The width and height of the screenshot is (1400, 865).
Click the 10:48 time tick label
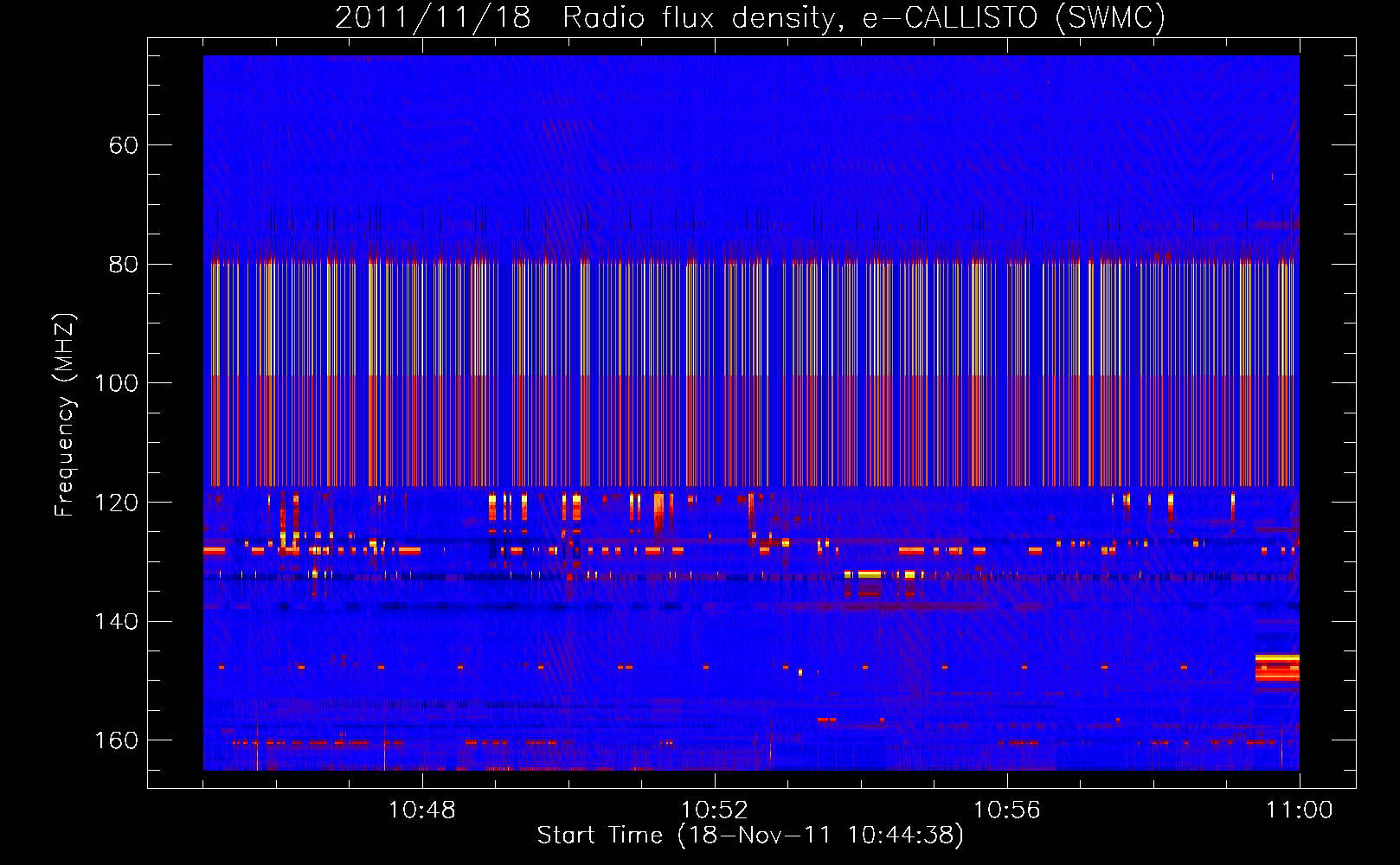pyautogui.click(x=422, y=811)
